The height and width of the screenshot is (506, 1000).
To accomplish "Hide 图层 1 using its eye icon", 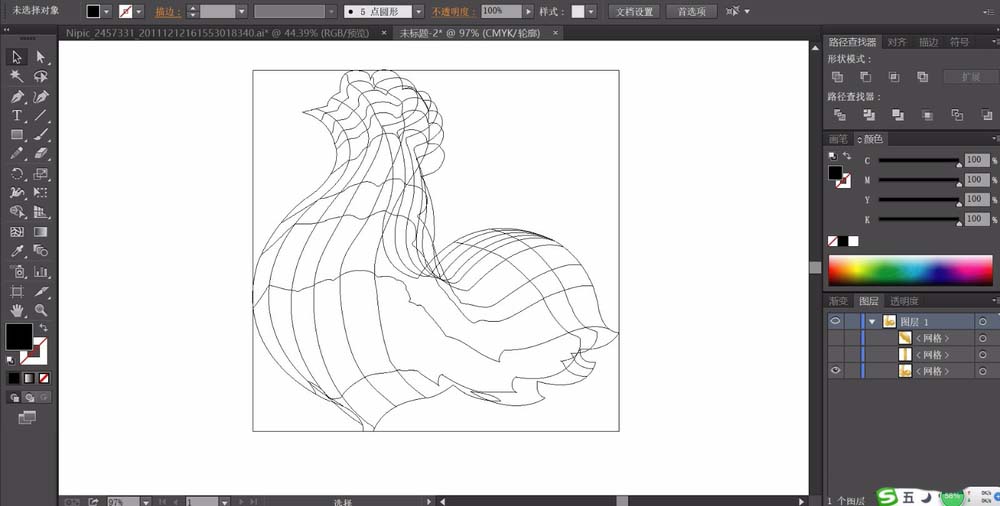I will [835, 321].
